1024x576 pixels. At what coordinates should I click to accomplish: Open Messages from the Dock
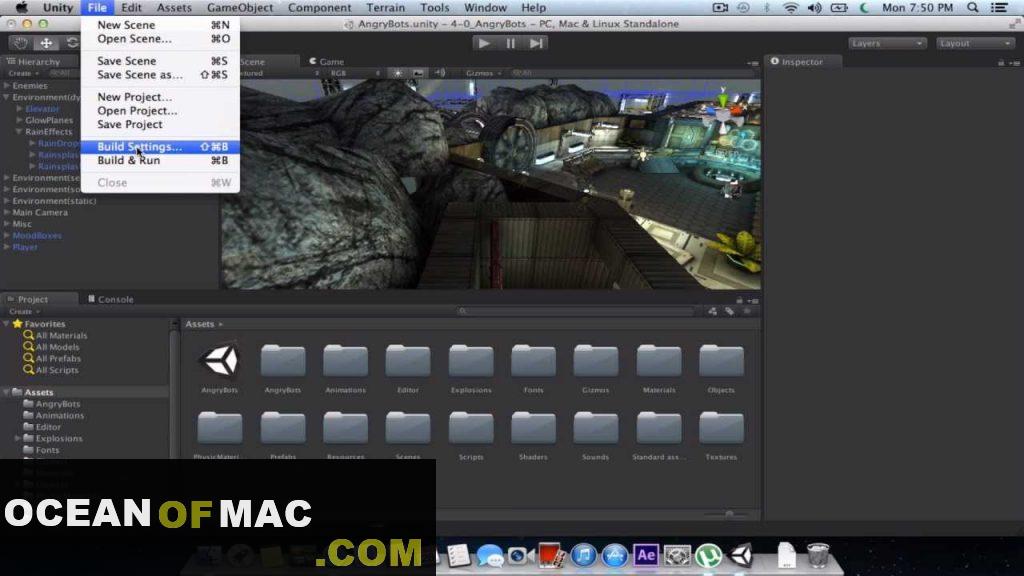tap(490, 555)
